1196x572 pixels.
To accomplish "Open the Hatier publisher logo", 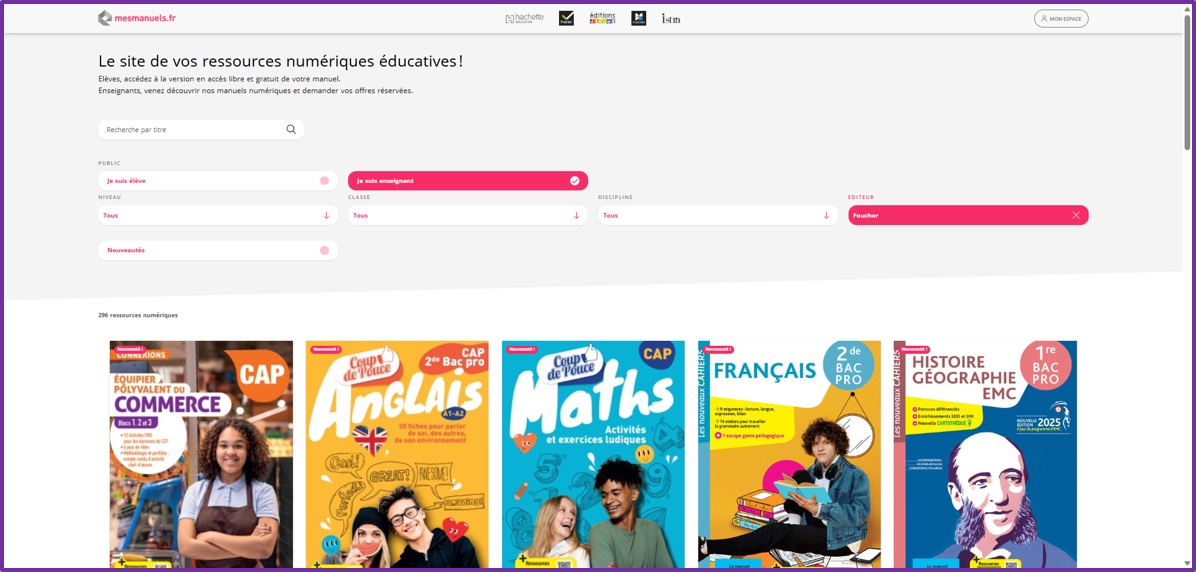I will [x=566, y=18].
